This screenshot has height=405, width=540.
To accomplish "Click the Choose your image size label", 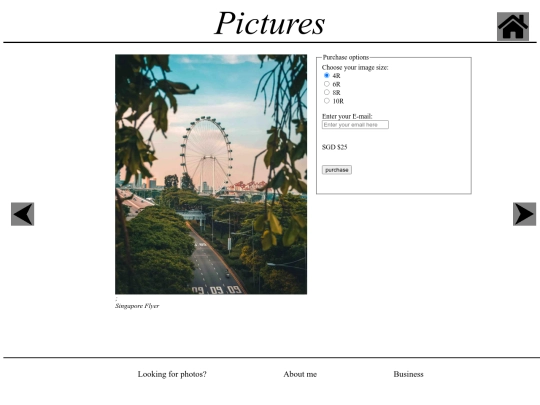I will click(355, 68).
